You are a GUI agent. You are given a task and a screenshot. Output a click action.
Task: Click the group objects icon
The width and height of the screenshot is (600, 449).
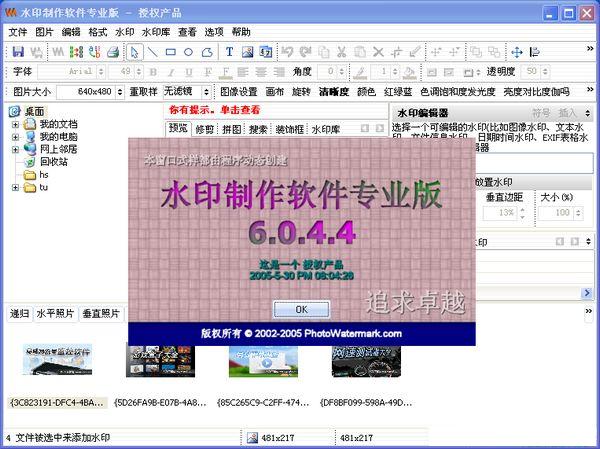(476, 52)
